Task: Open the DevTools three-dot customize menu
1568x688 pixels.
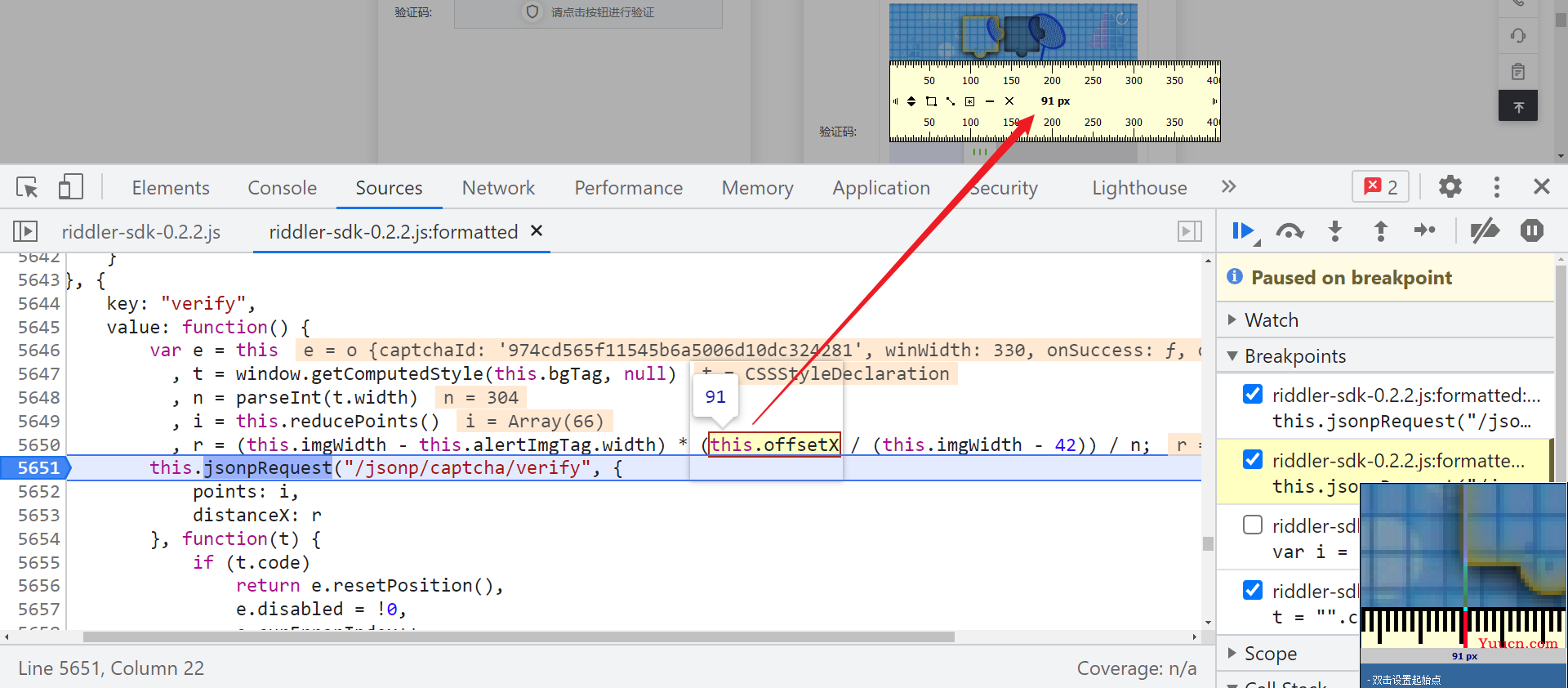Action: point(1496,187)
